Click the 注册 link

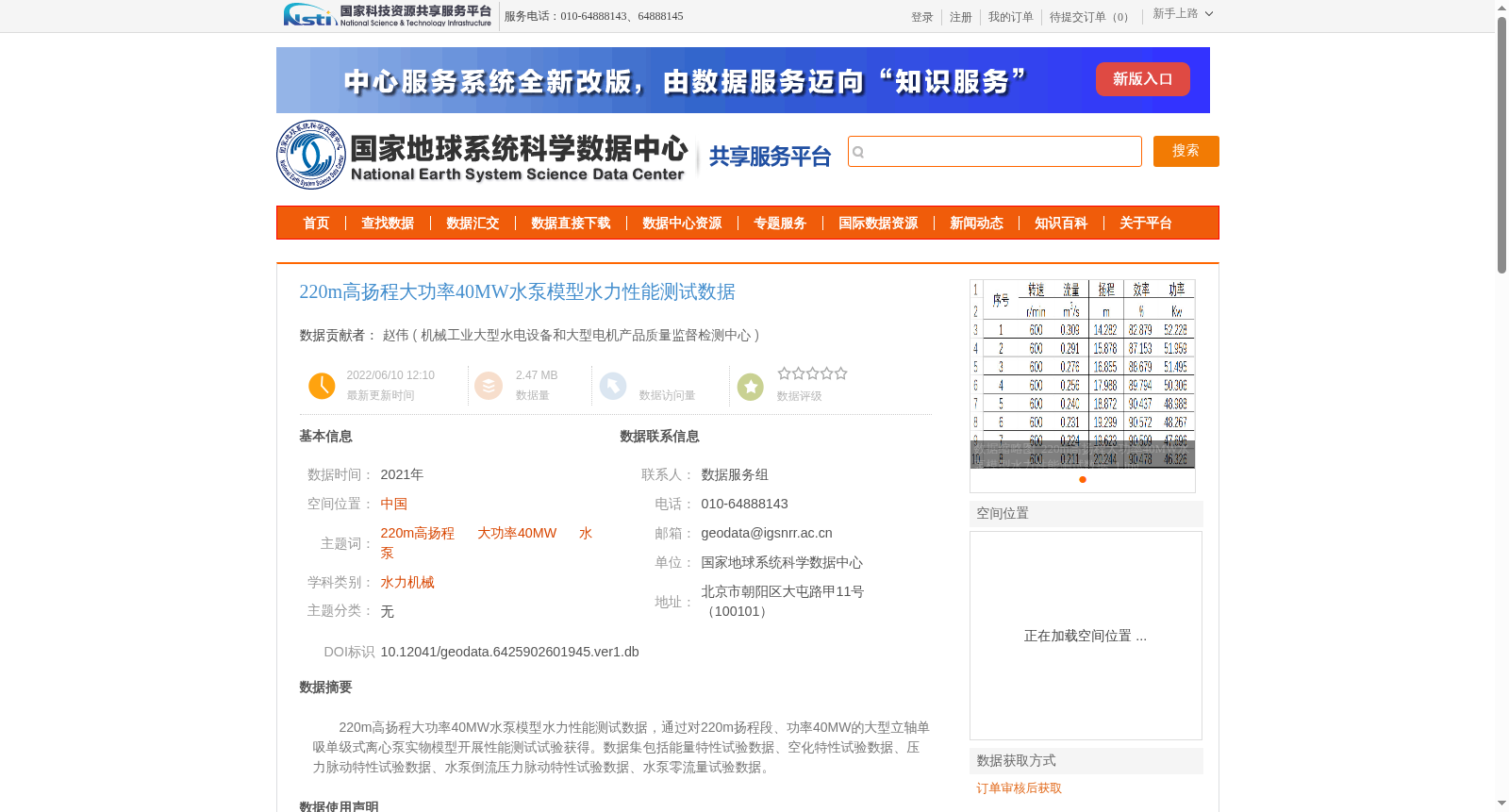coord(961,17)
